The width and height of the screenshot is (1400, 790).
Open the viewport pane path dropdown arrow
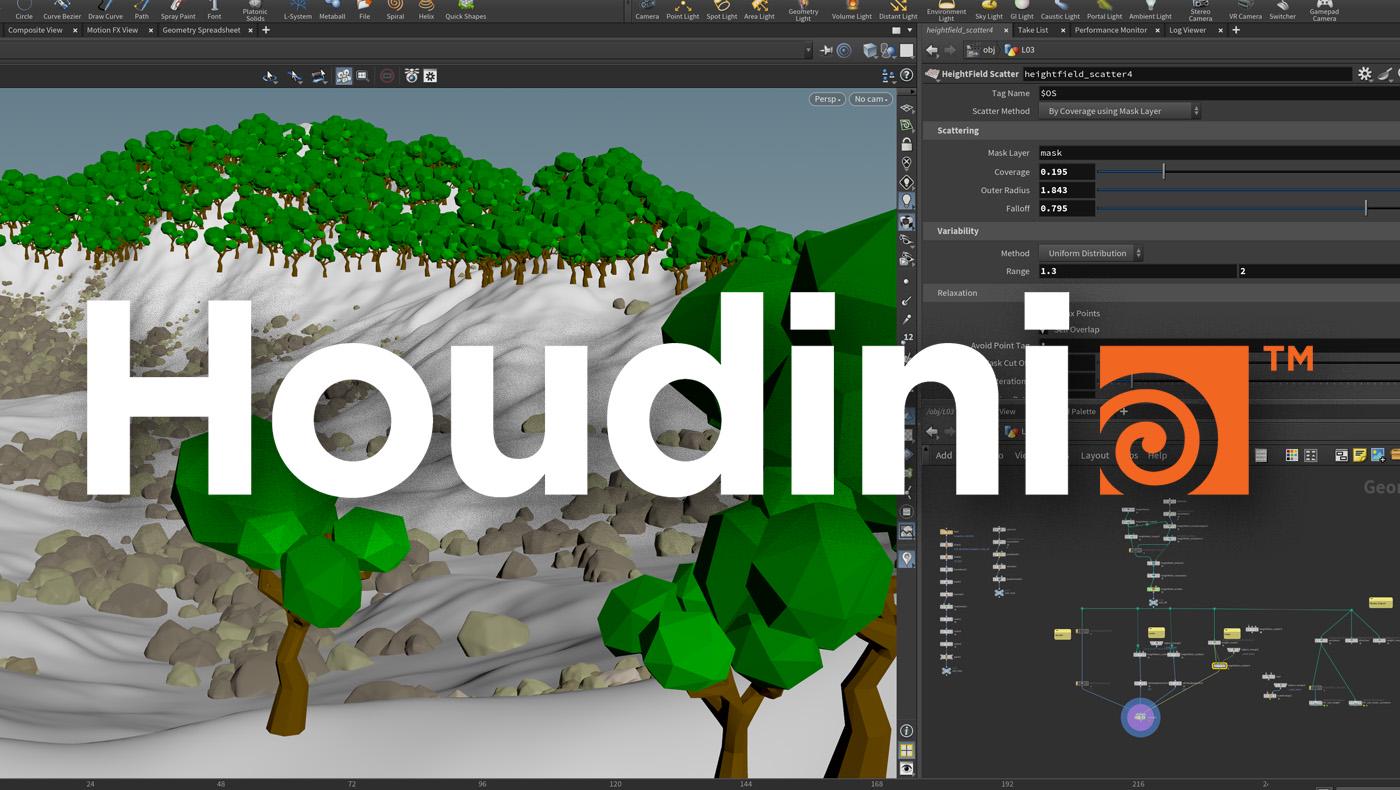click(x=807, y=50)
